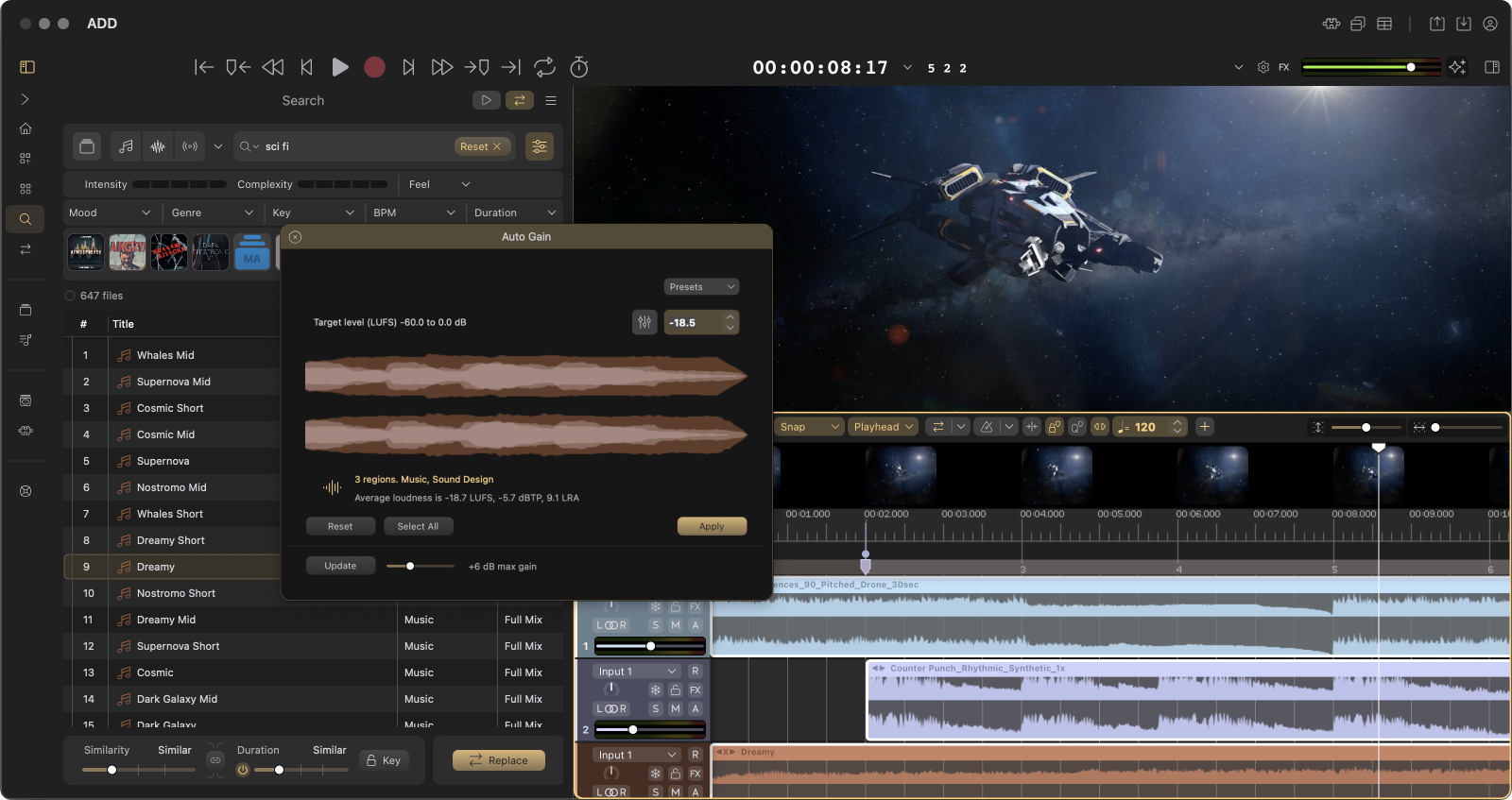Open the Playhead dropdown

884,427
